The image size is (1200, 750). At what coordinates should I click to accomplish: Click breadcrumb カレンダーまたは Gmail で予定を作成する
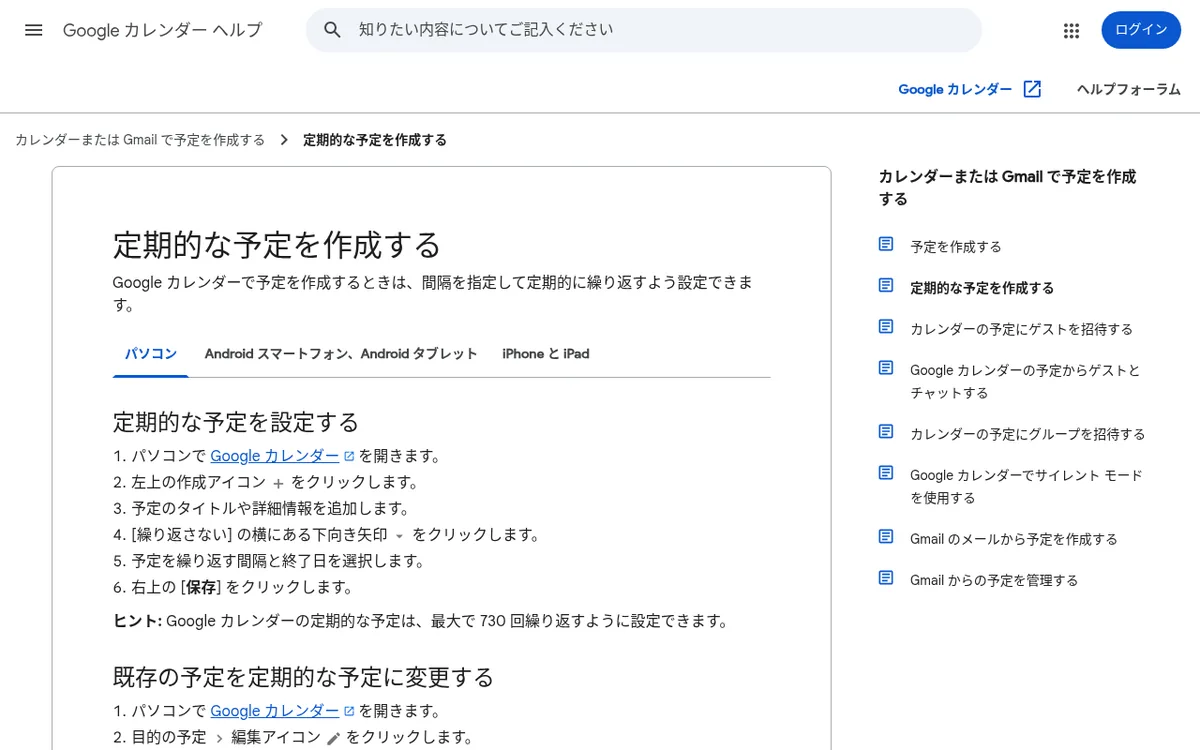click(x=140, y=140)
